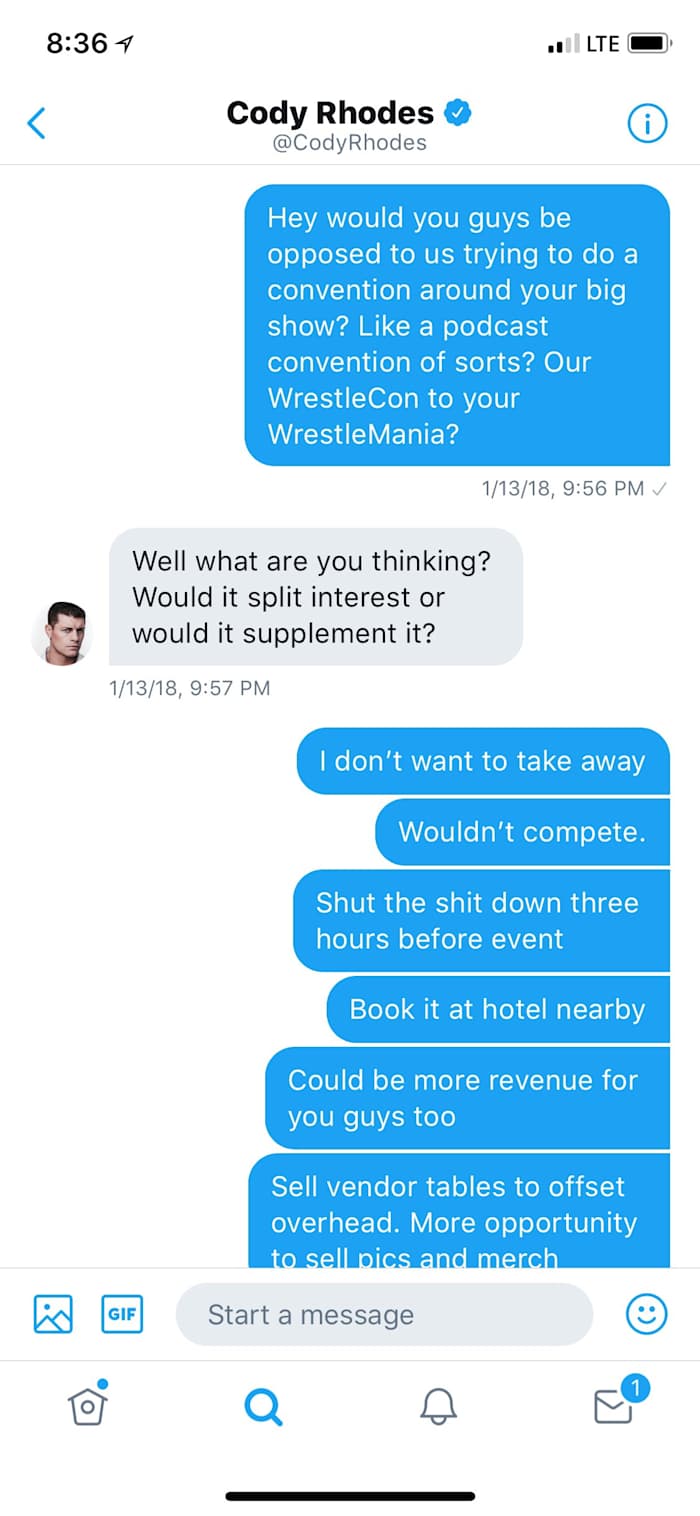Open the Search icon
The height and width of the screenshot is (1516, 700).
[x=262, y=1406]
